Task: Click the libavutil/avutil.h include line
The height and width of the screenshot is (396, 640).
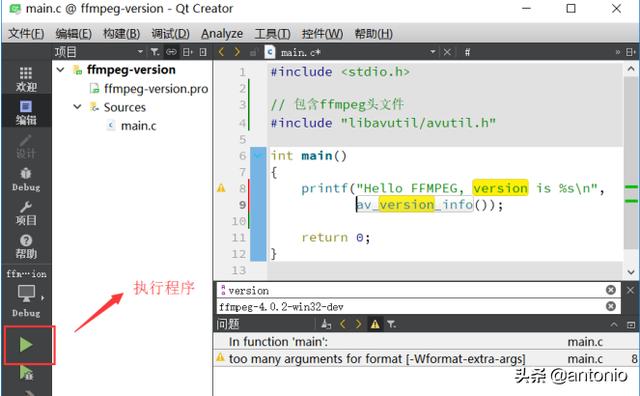Action: click(x=383, y=123)
